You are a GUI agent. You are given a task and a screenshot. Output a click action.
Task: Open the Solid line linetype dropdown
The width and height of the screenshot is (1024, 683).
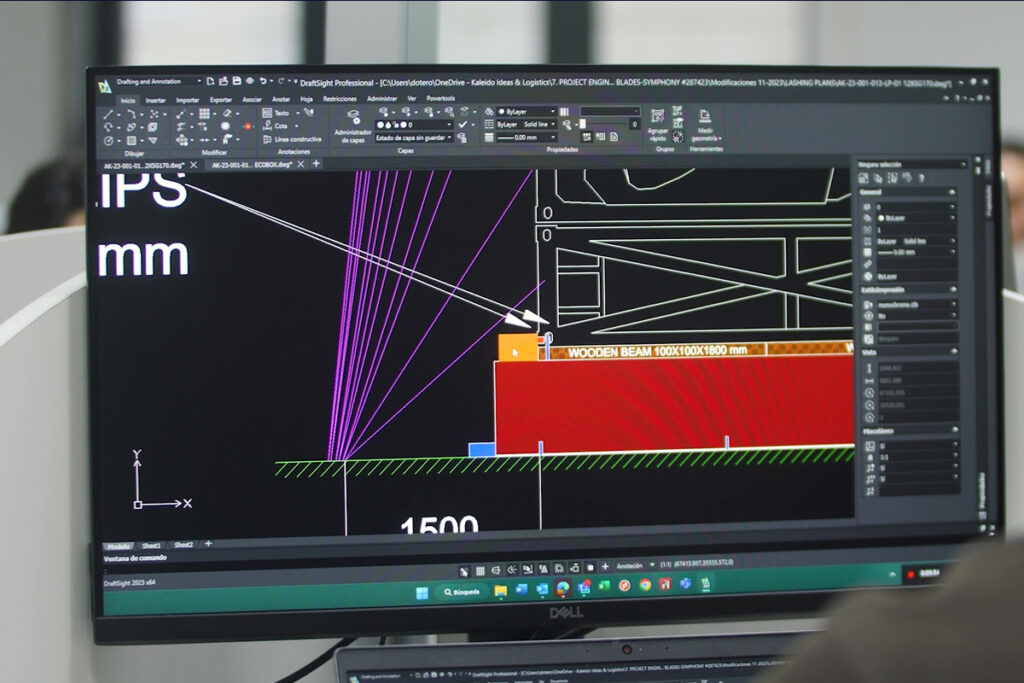point(526,124)
